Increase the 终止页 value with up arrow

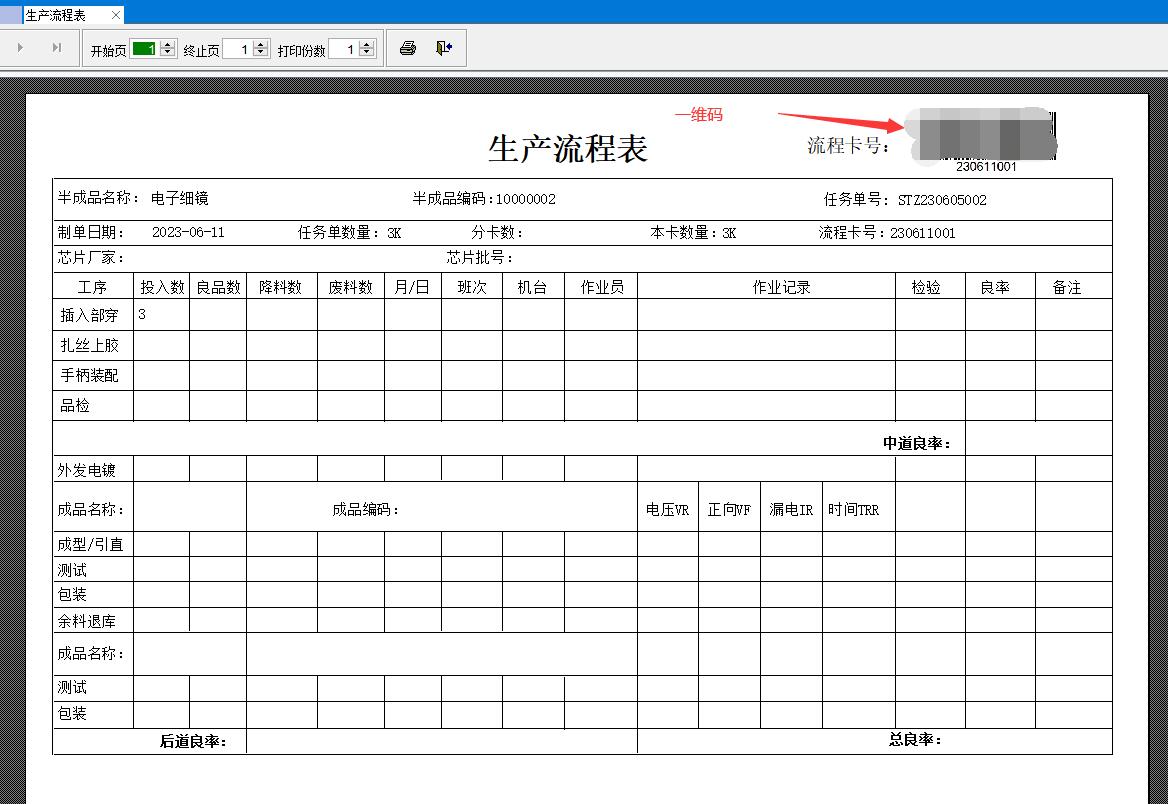click(x=261, y=44)
